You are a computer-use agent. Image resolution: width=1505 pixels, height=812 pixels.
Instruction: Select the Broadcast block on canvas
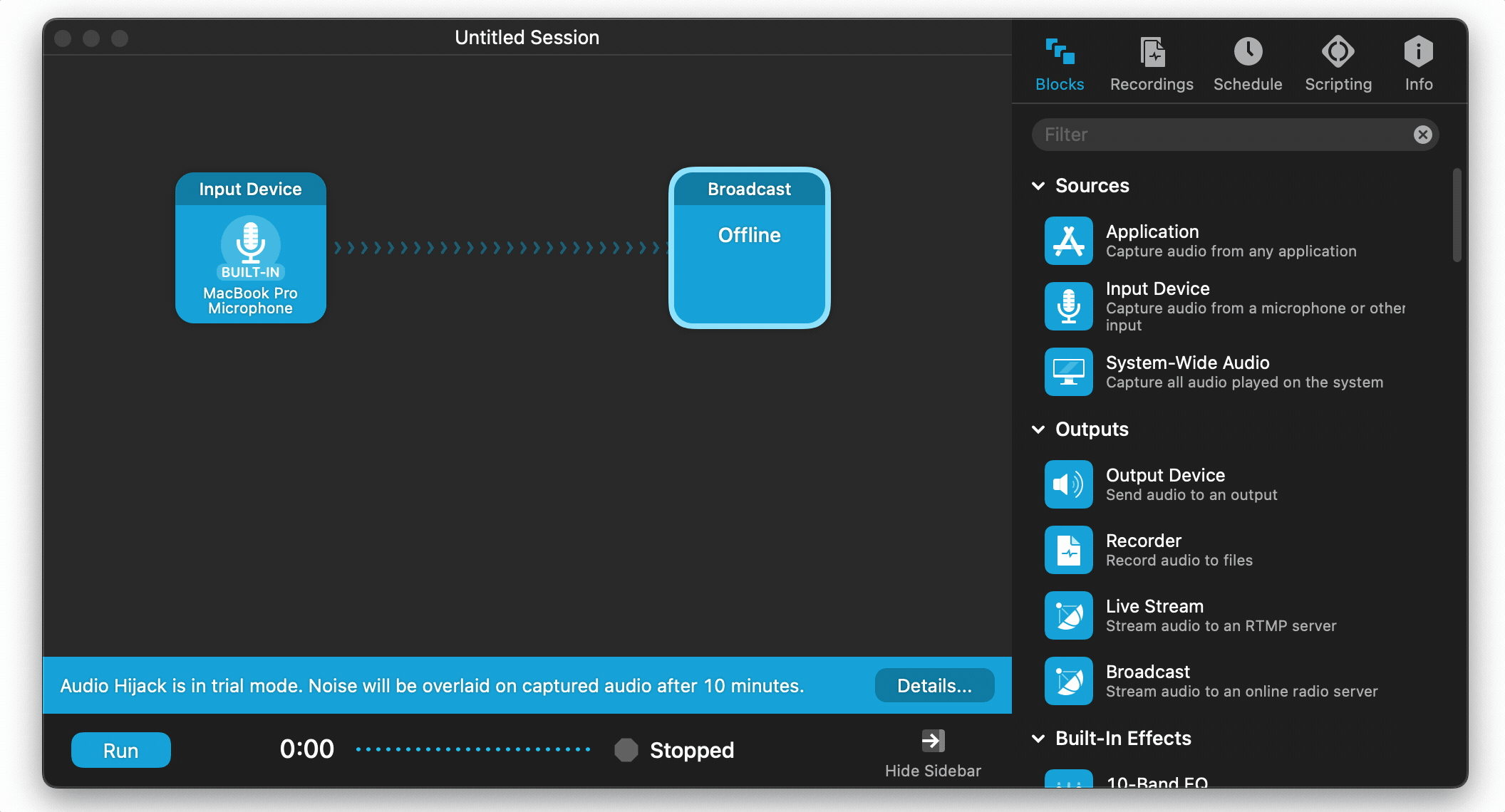(750, 248)
